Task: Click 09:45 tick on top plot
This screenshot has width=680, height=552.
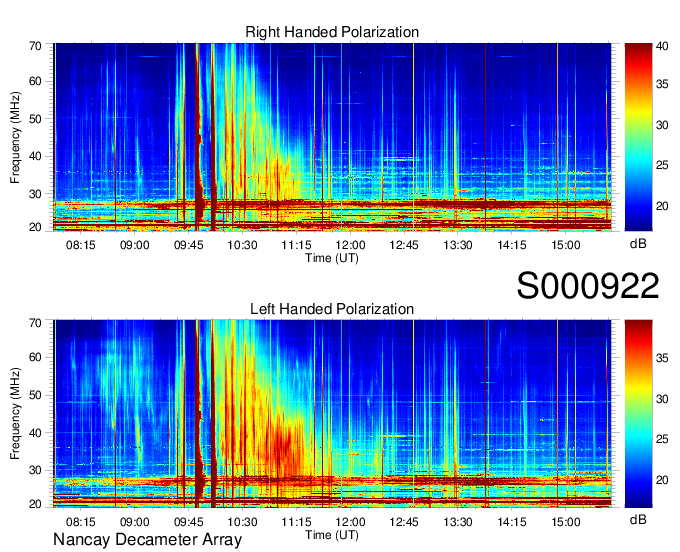Action: pos(189,245)
